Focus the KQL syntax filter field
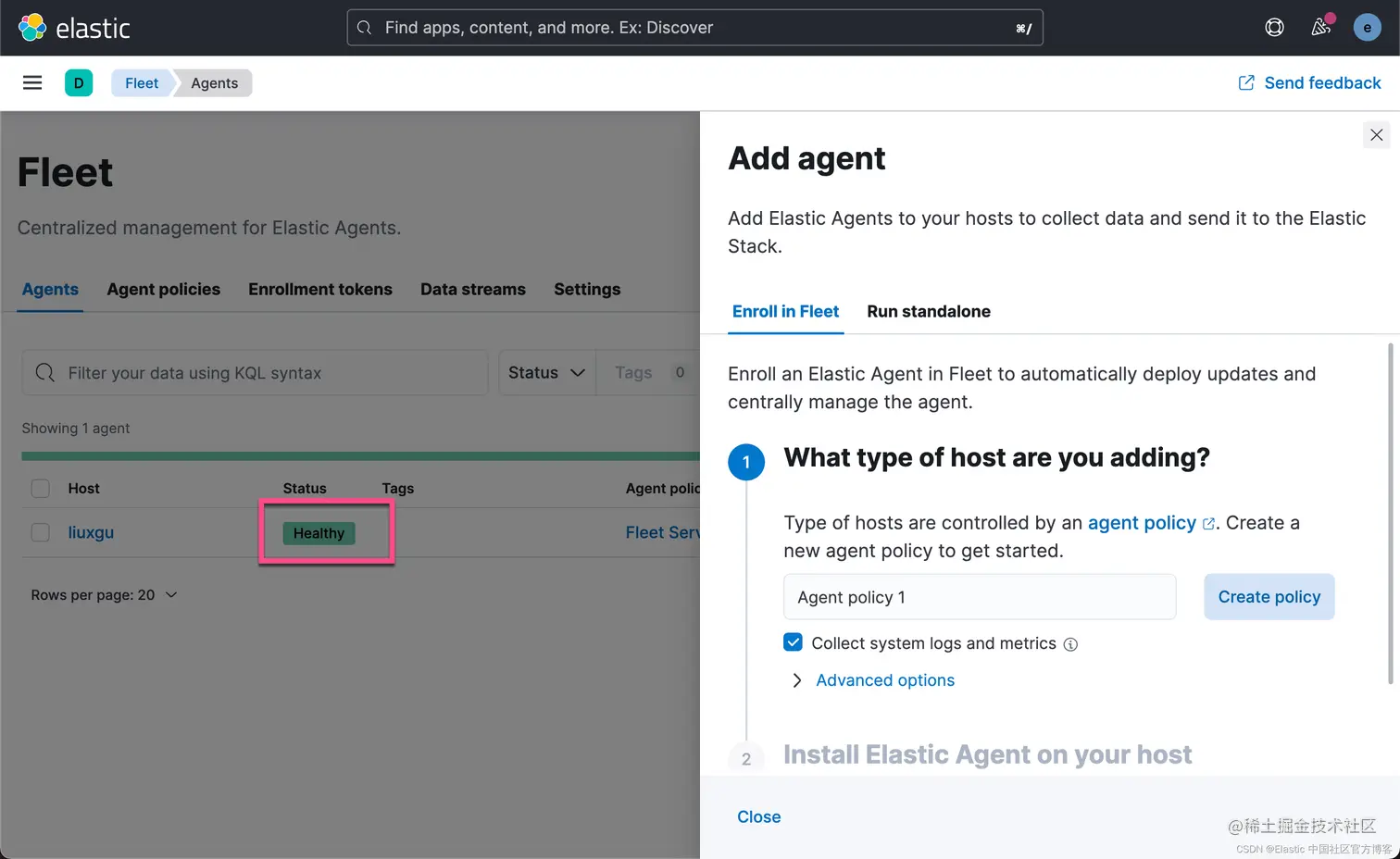This screenshot has height=859, width=1400. (255, 373)
